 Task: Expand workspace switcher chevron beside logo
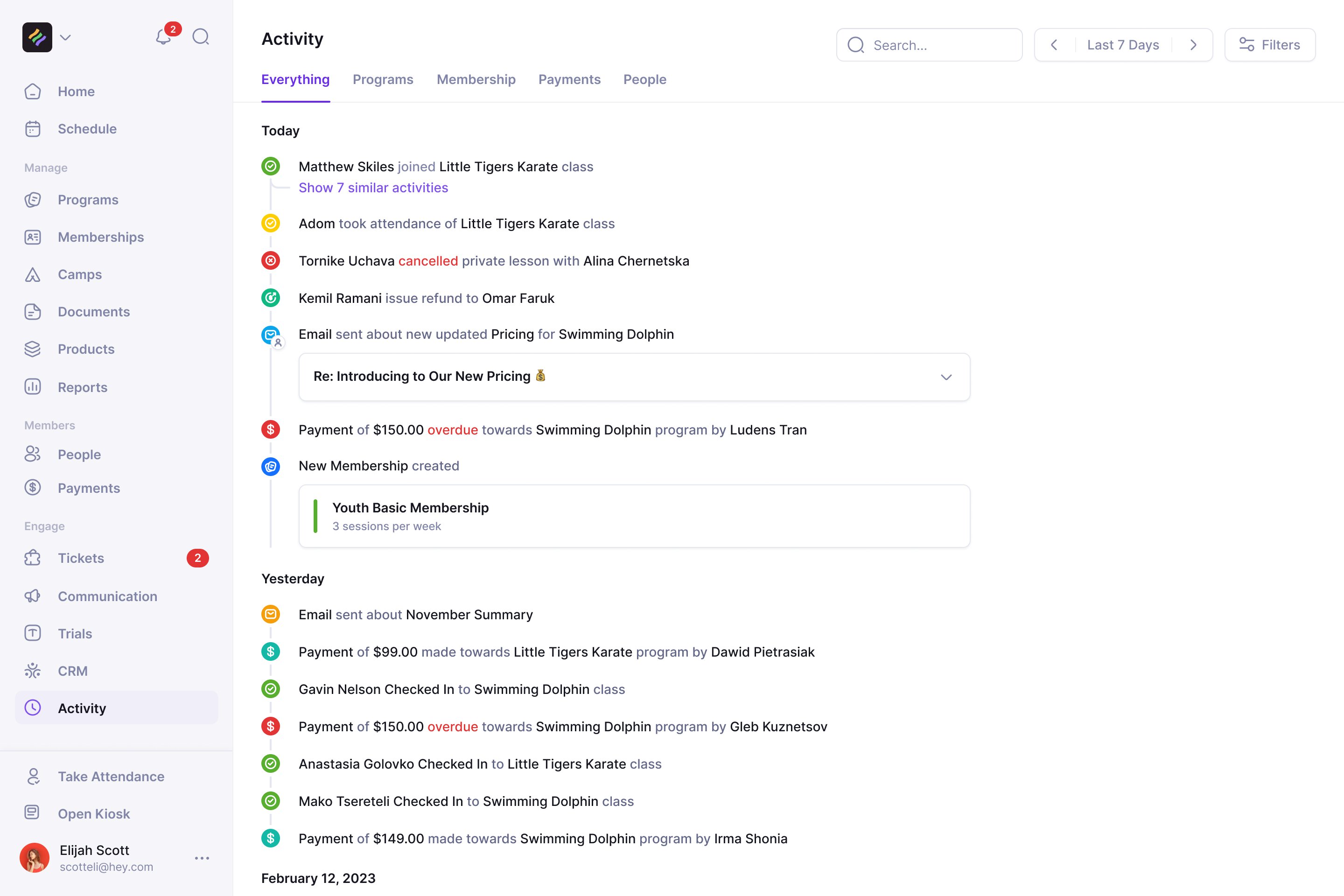point(66,38)
